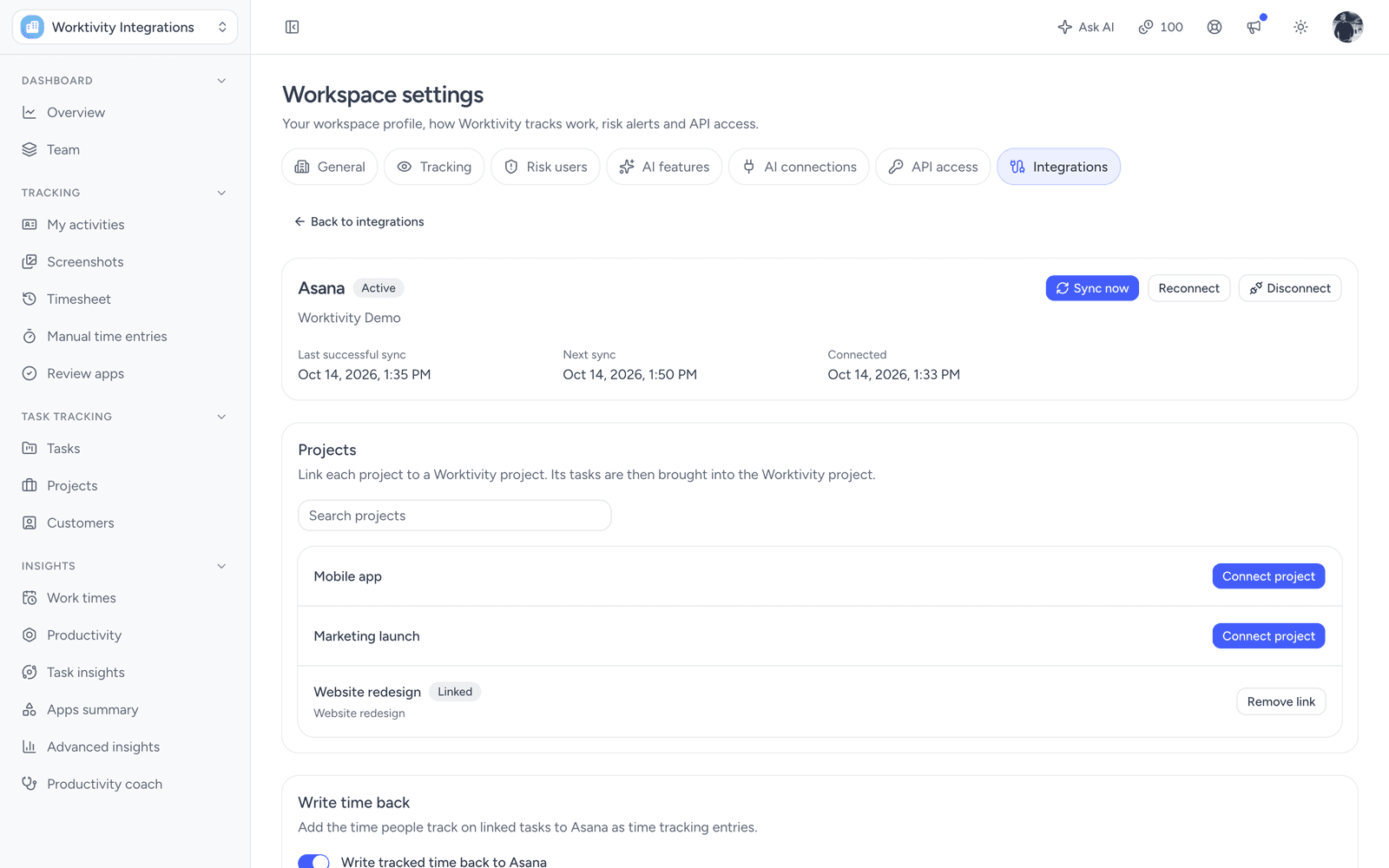Open the help lifebuoy icon

1215,27
